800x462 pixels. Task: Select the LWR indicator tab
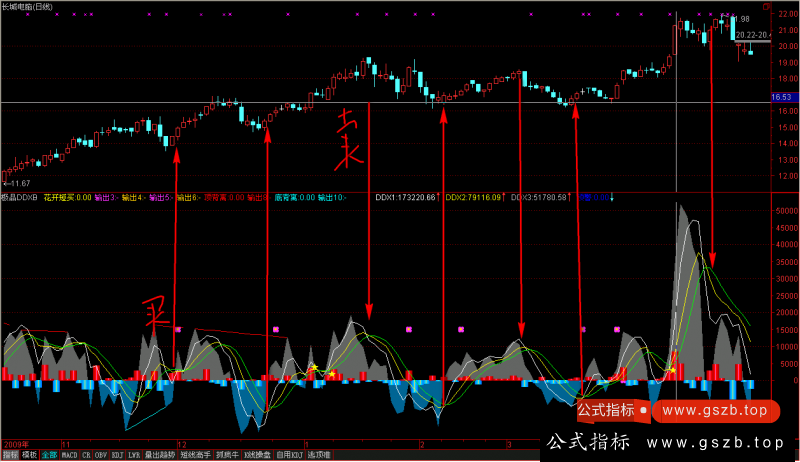point(134,455)
